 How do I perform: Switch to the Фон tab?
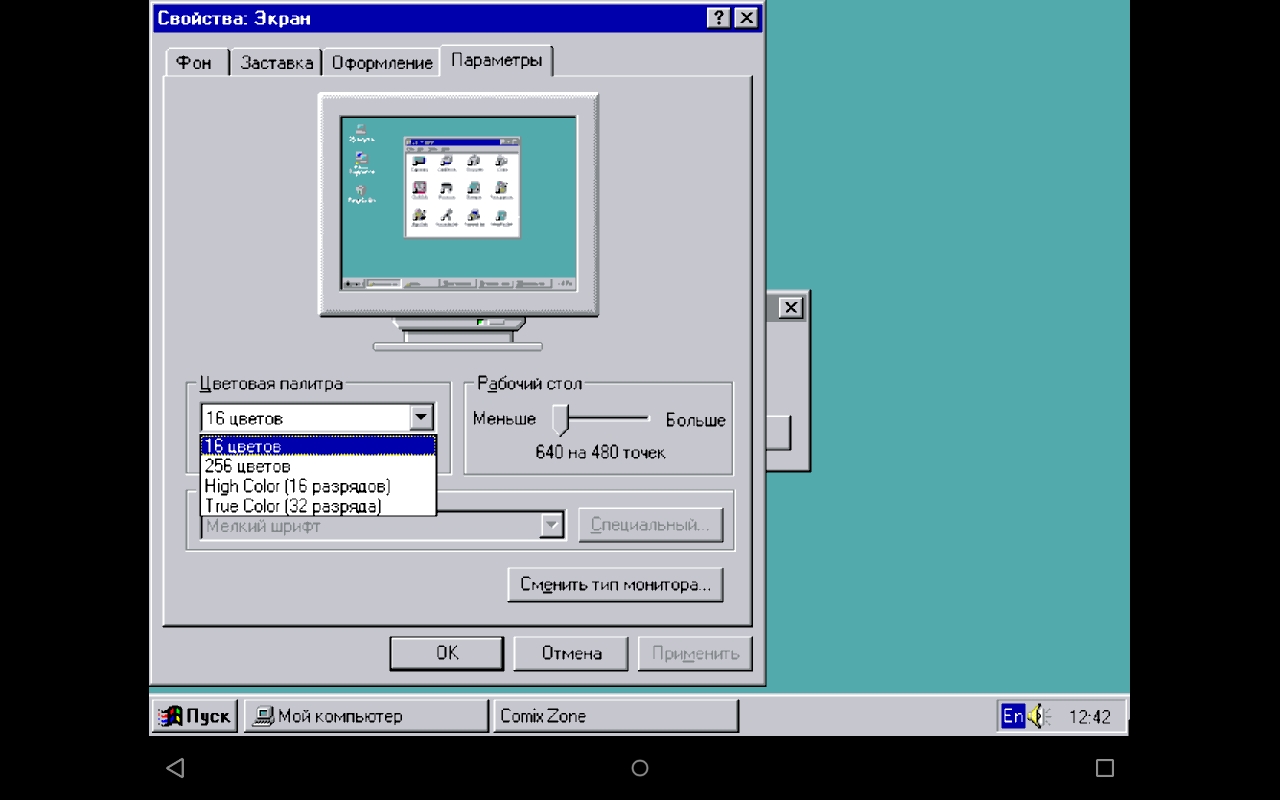tap(196, 62)
